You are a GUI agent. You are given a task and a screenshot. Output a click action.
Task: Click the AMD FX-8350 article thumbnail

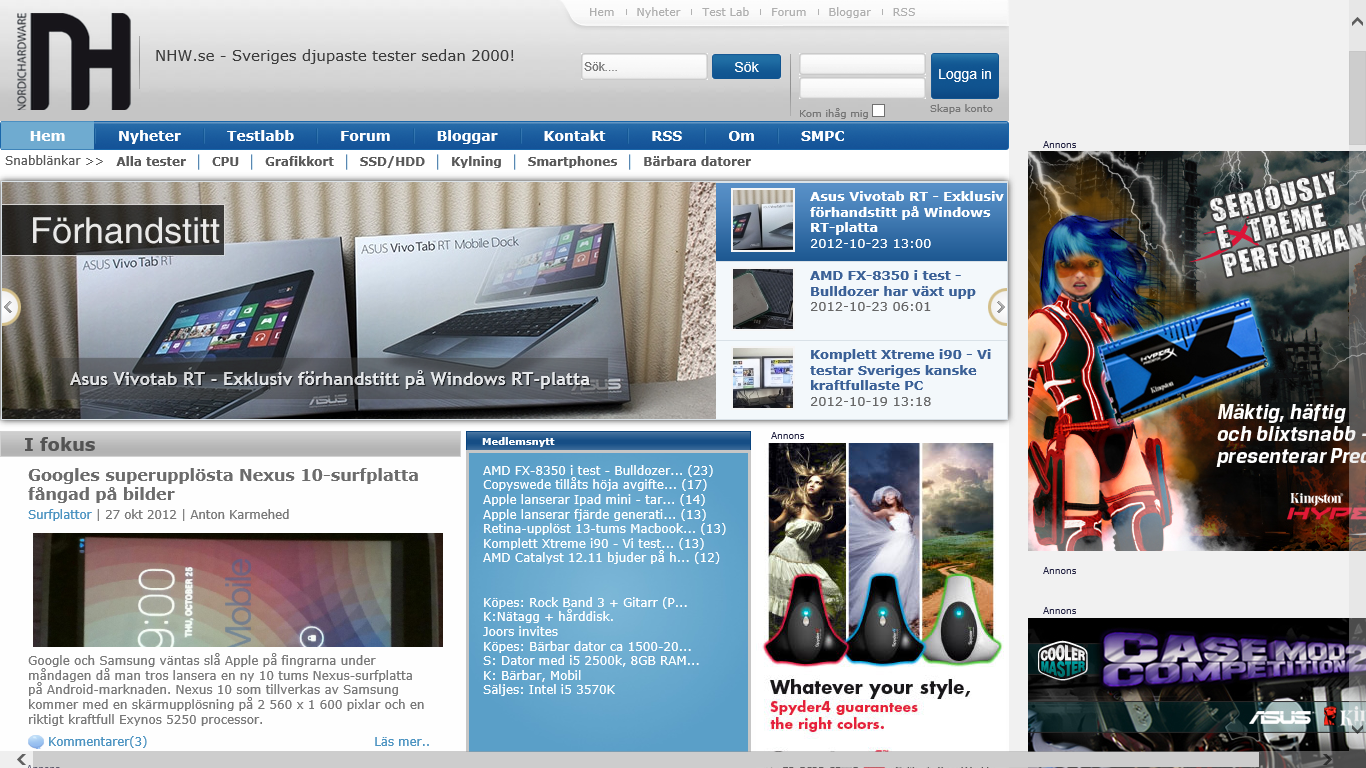click(762, 298)
